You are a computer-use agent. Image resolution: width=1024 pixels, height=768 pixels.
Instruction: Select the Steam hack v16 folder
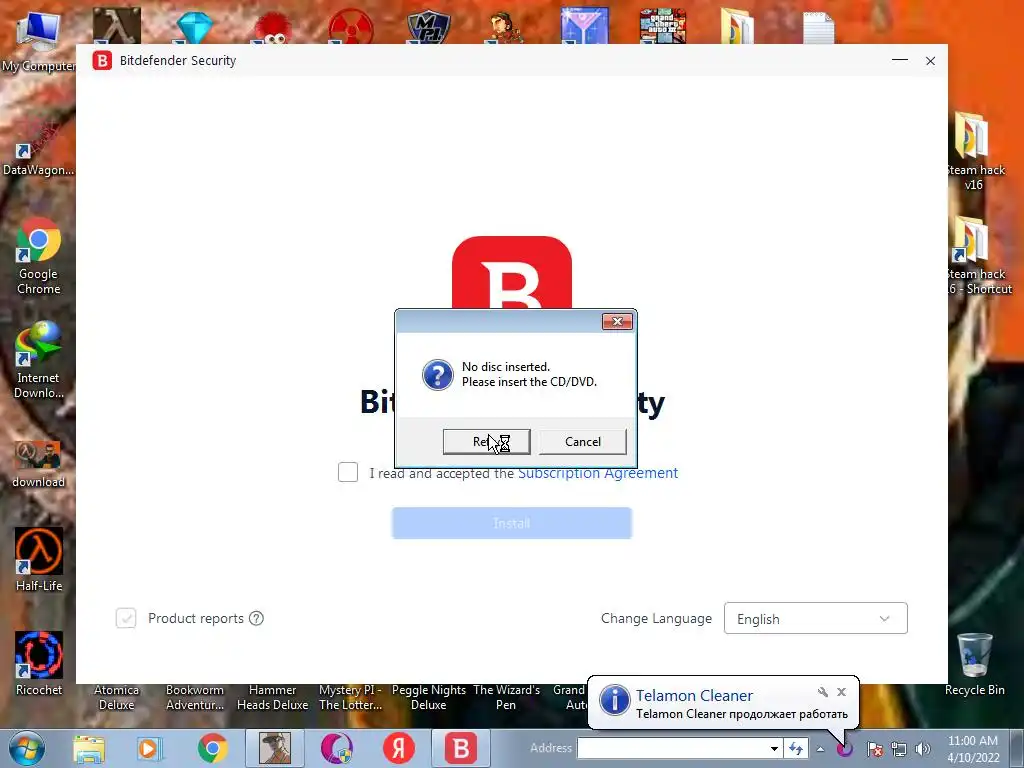click(x=973, y=152)
